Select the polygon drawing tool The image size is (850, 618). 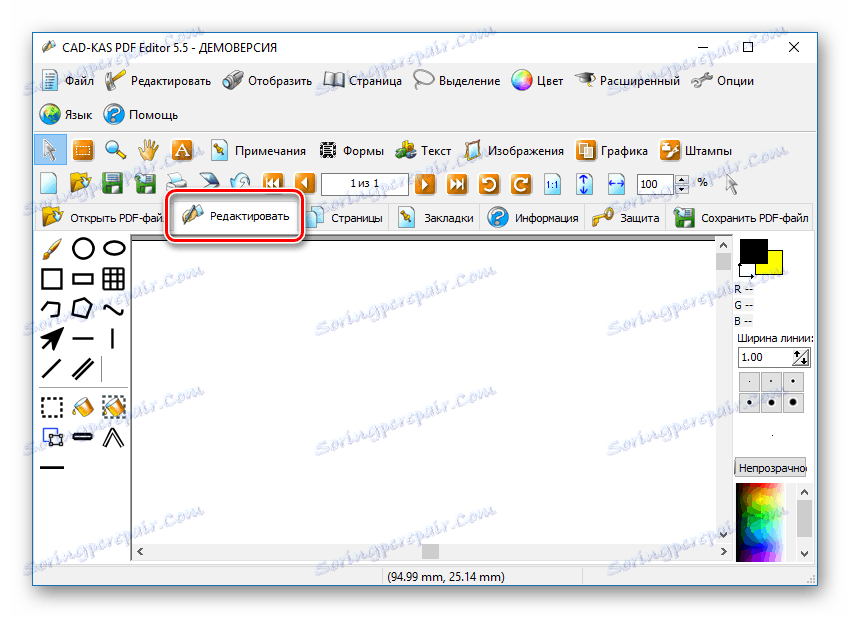82,309
